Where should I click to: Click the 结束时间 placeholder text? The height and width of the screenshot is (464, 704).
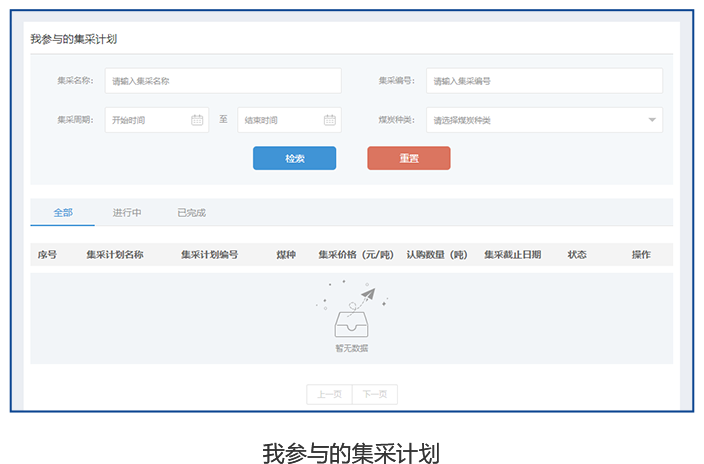tap(261, 120)
